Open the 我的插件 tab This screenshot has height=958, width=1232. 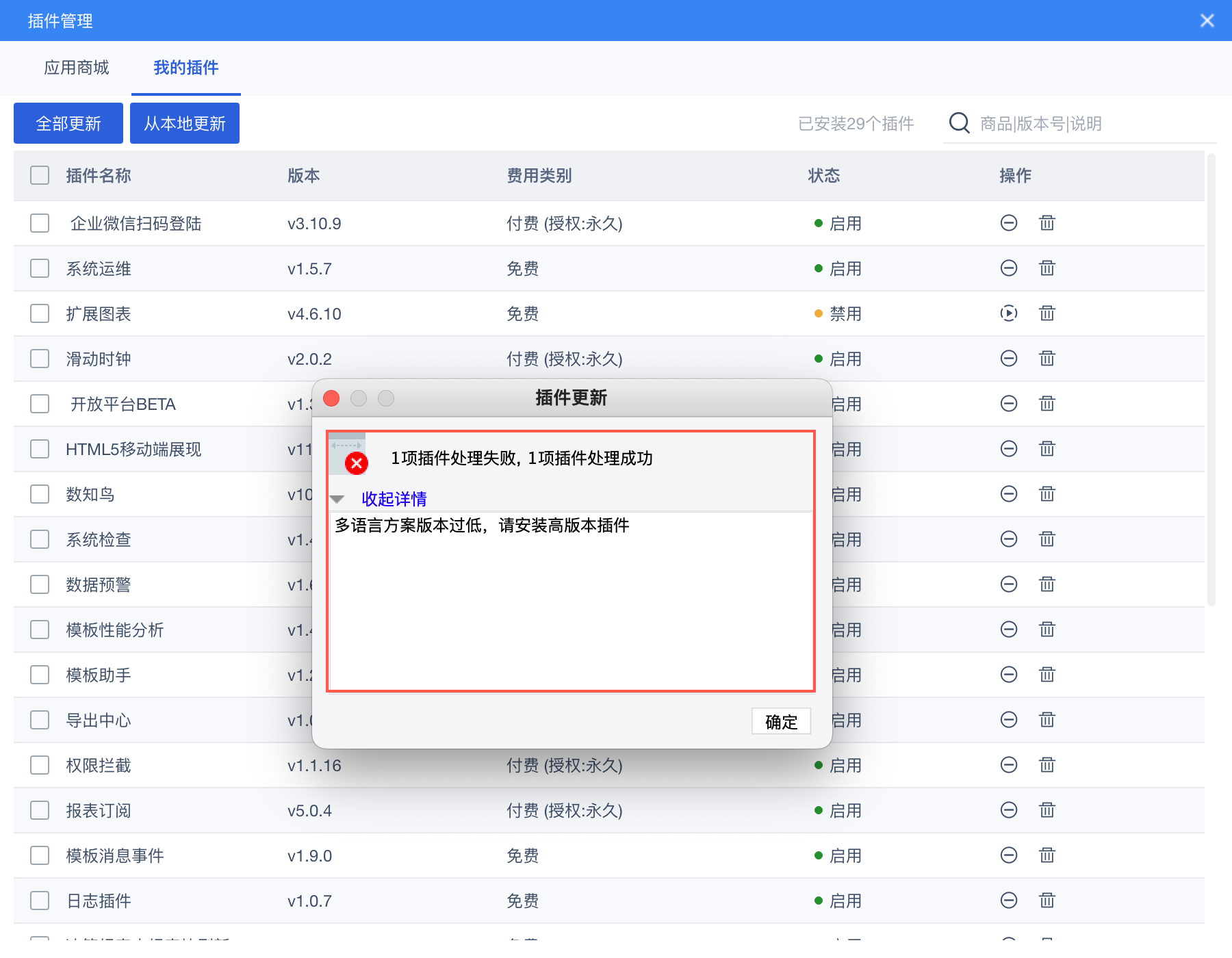pos(186,68)
